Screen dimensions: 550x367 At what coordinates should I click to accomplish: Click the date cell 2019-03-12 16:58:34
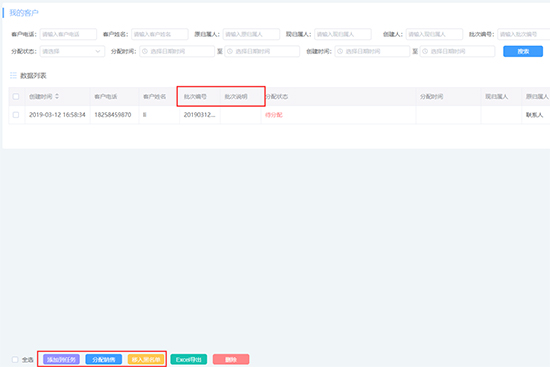pos(57,115)
